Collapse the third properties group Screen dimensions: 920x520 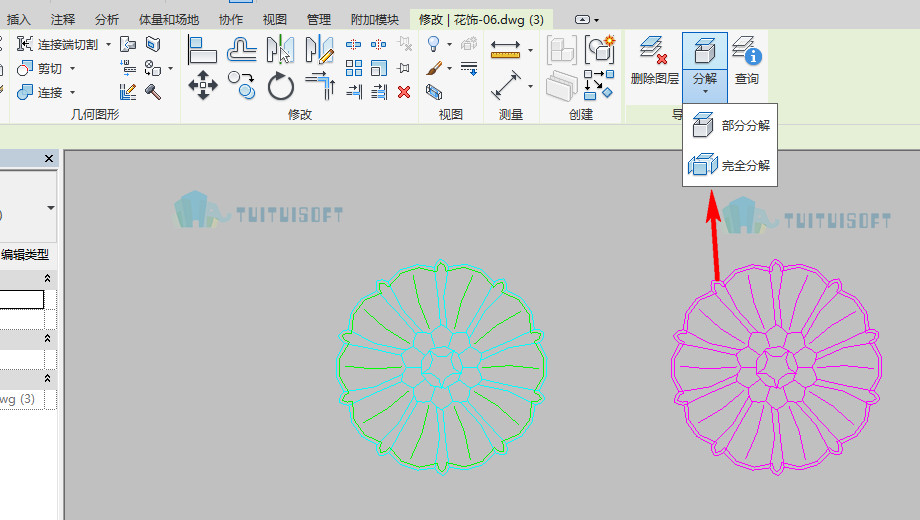tap(48, 379)
